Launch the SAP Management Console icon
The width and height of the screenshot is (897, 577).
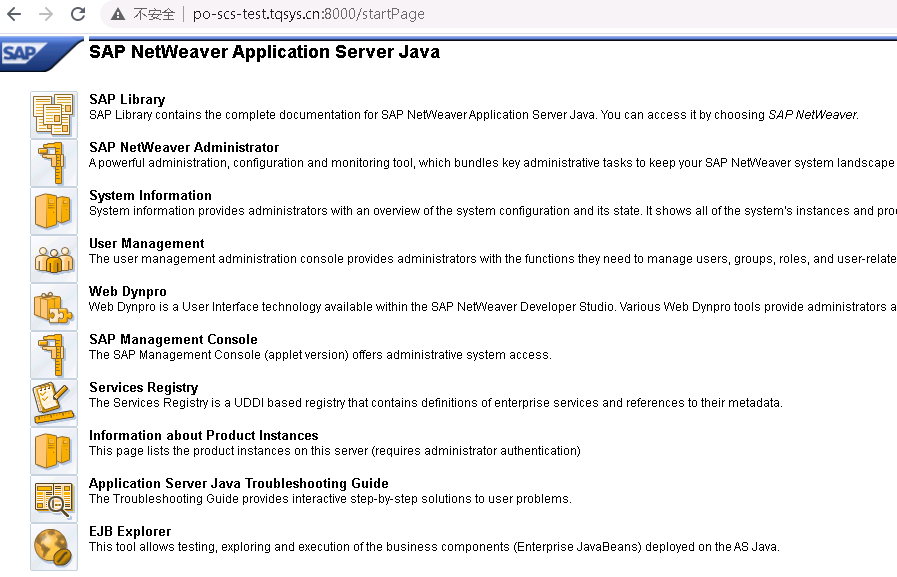coord(54,355)
